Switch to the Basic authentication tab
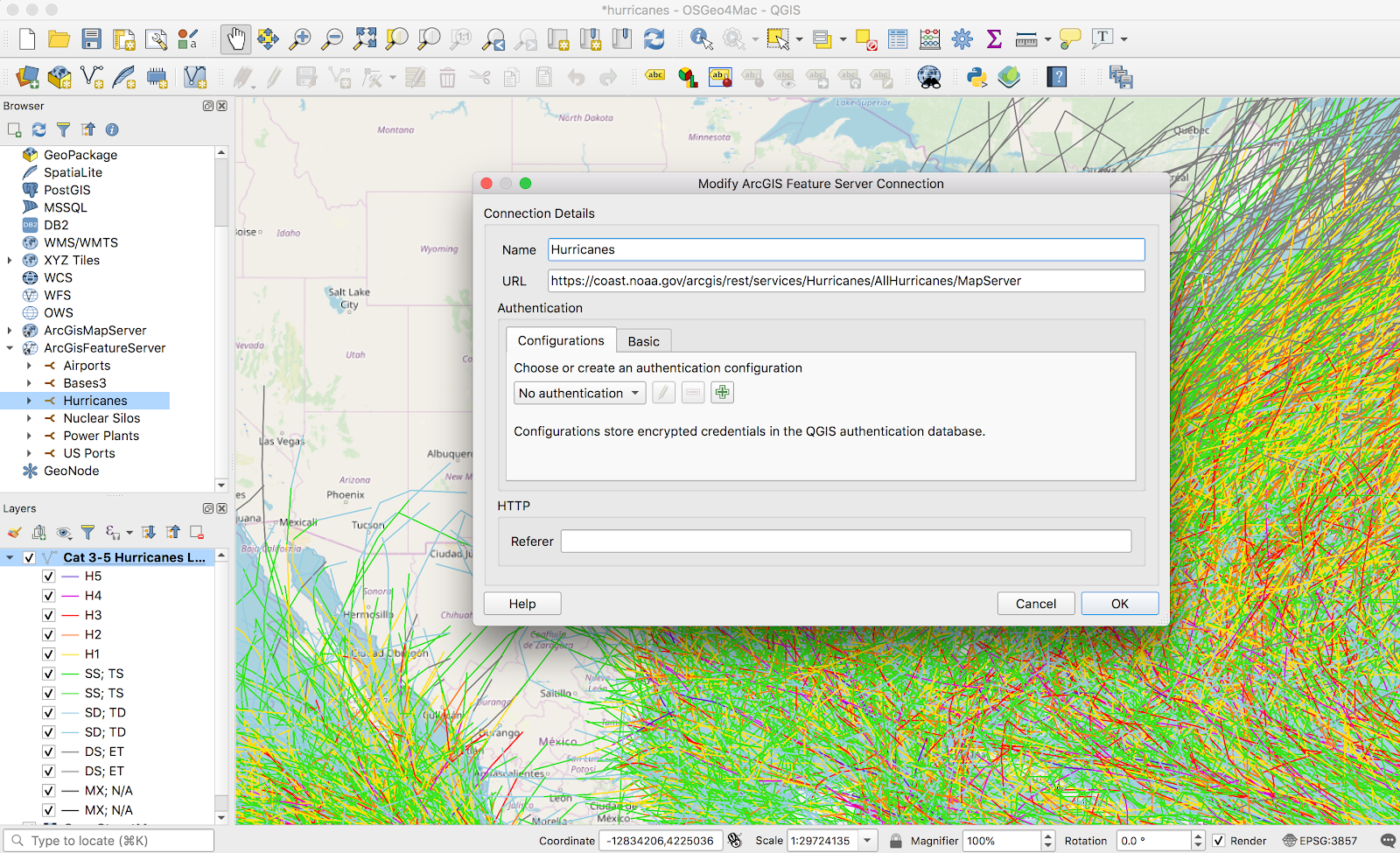This screenshot has height=853, width=1400. click(643, 341)
